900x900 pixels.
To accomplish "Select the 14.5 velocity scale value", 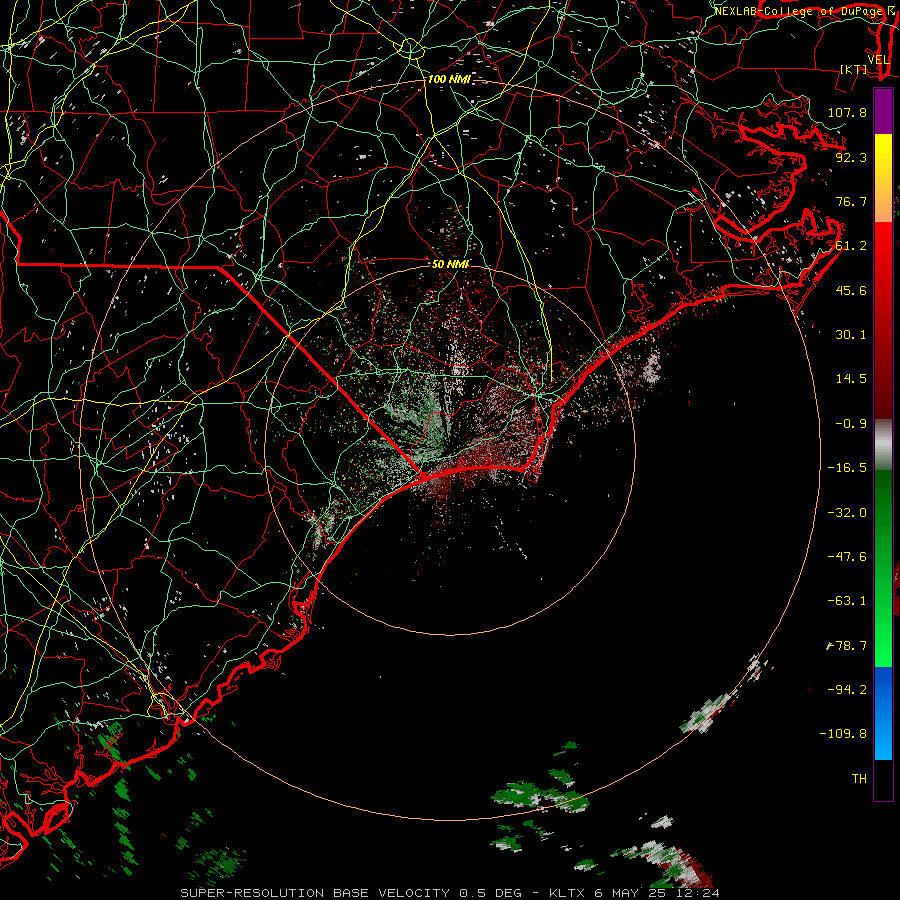I will pyautogui.click(x=851, y=379).
